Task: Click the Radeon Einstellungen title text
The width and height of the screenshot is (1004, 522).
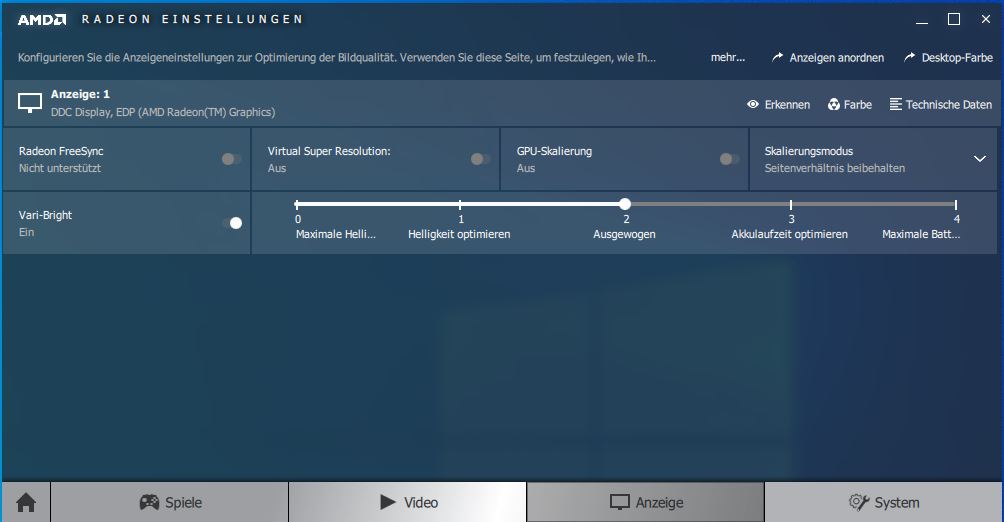Action: point(192,19)
